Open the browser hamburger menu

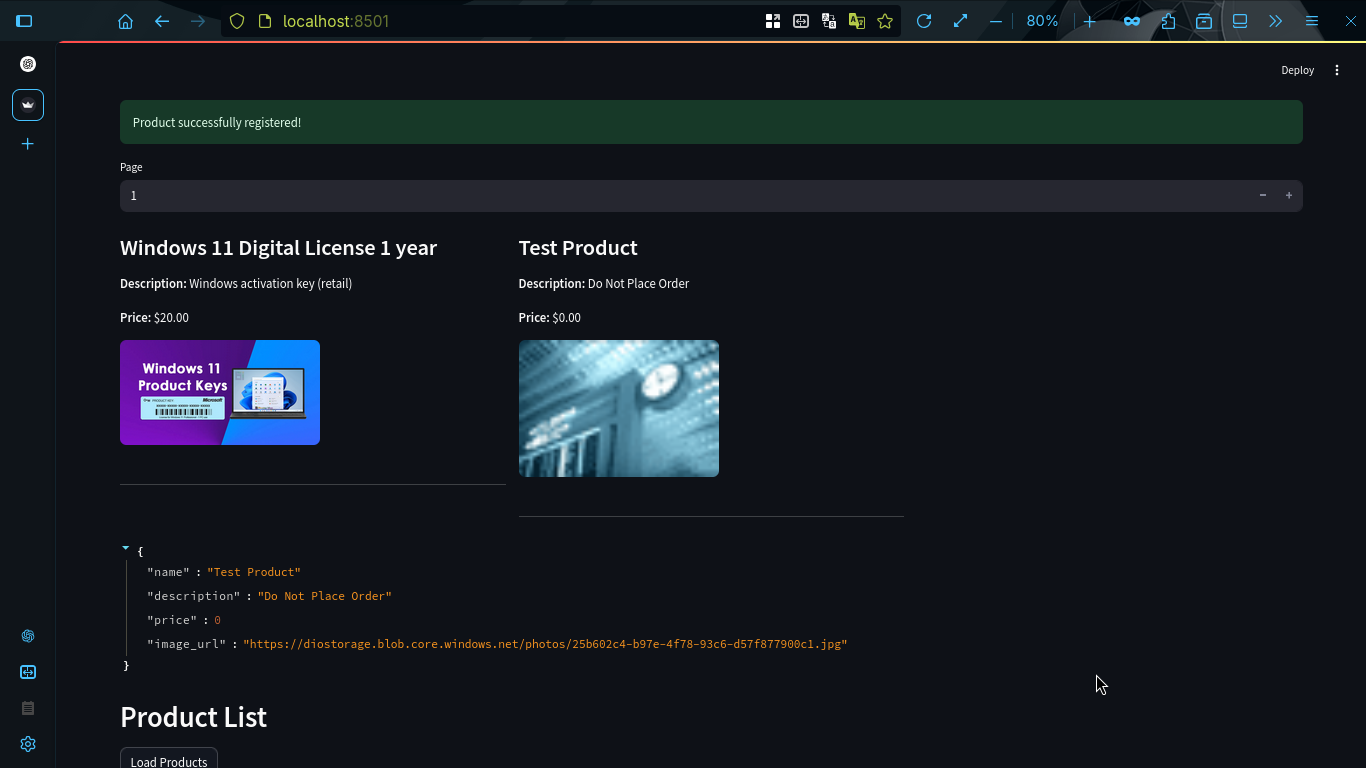[x=1311, y=20]
